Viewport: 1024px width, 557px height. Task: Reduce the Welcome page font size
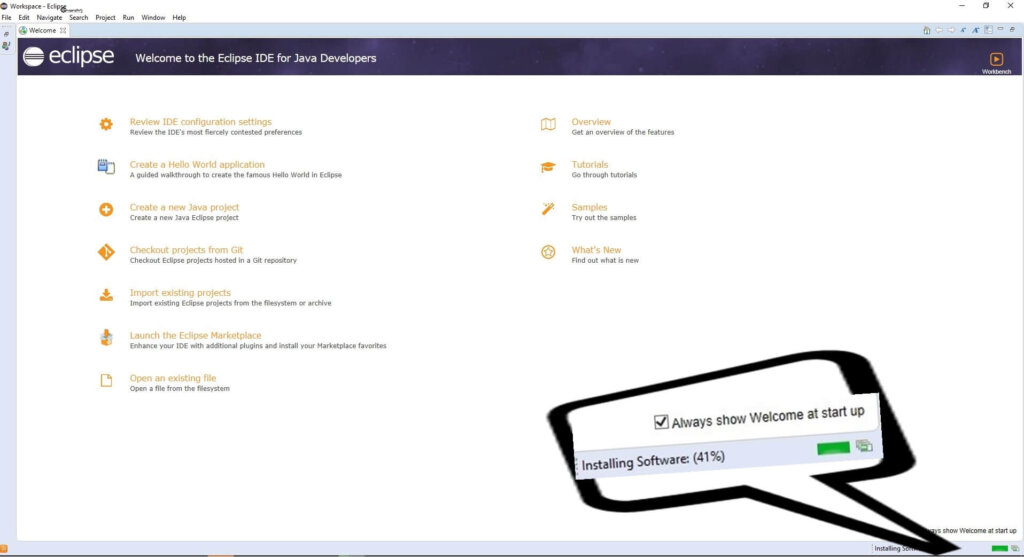[x=963, y=30]
